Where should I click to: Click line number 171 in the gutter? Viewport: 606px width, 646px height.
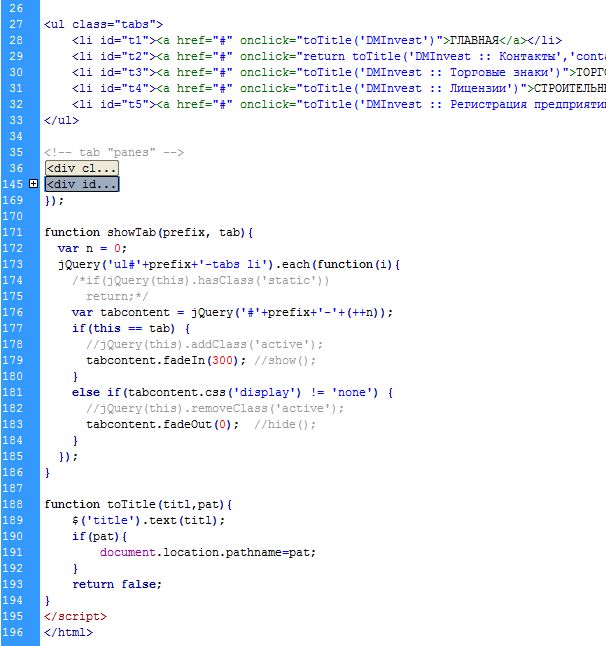[12, 232]
